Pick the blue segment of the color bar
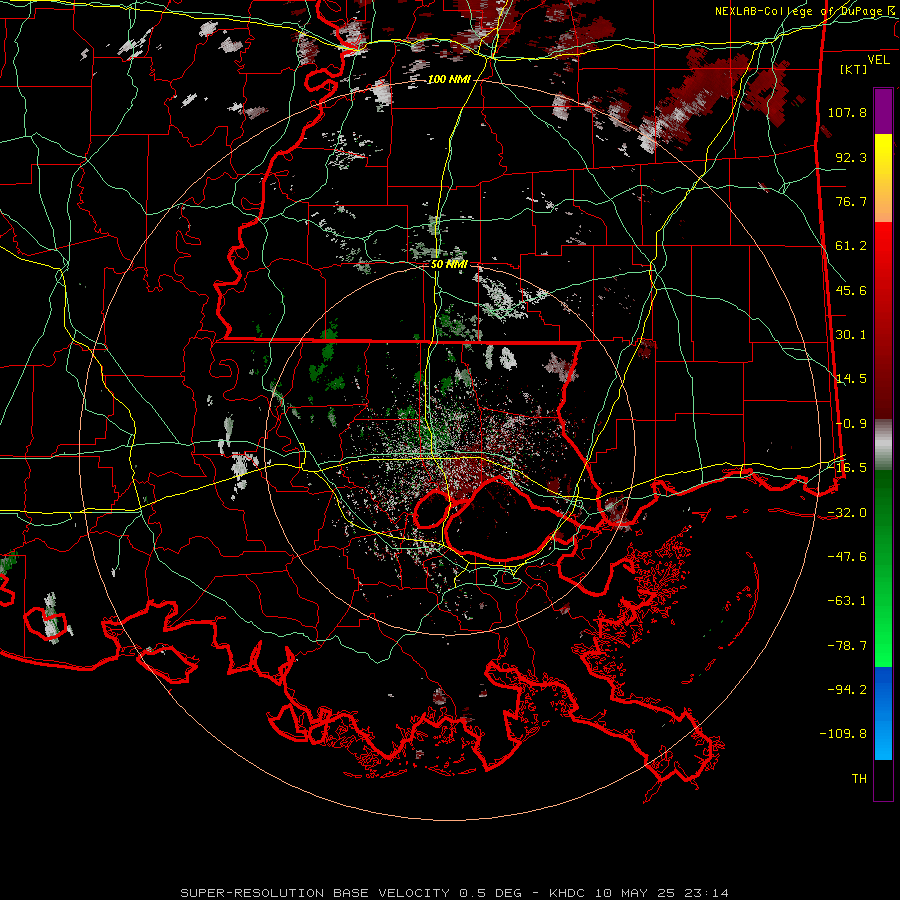 pos(883,713)
